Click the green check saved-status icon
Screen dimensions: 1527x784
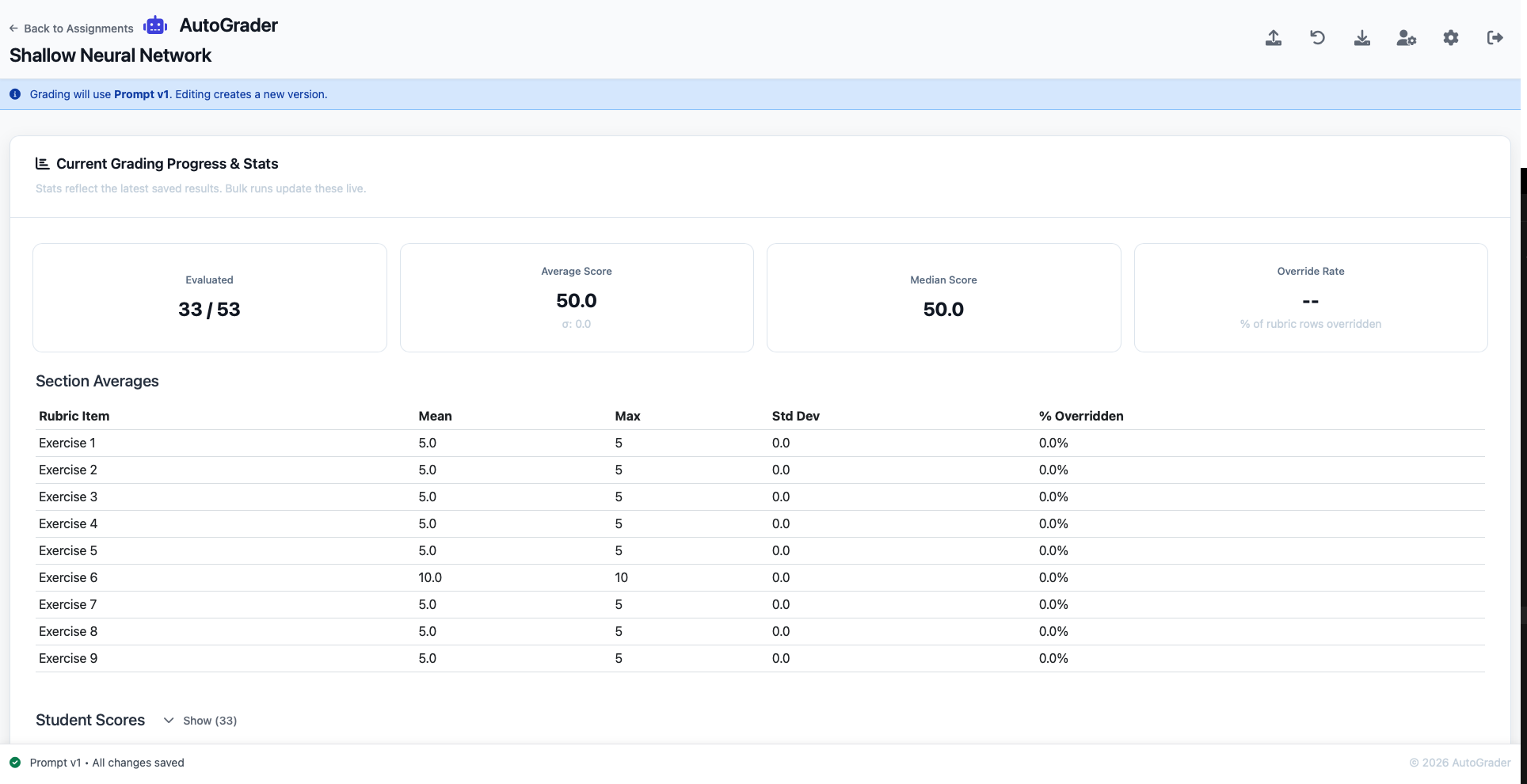coord(15,763)
